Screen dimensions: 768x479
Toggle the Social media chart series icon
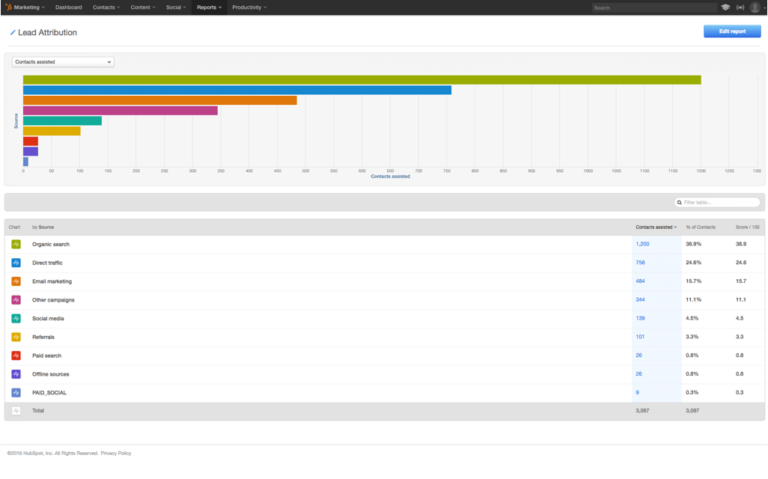(x=16, y=318)
